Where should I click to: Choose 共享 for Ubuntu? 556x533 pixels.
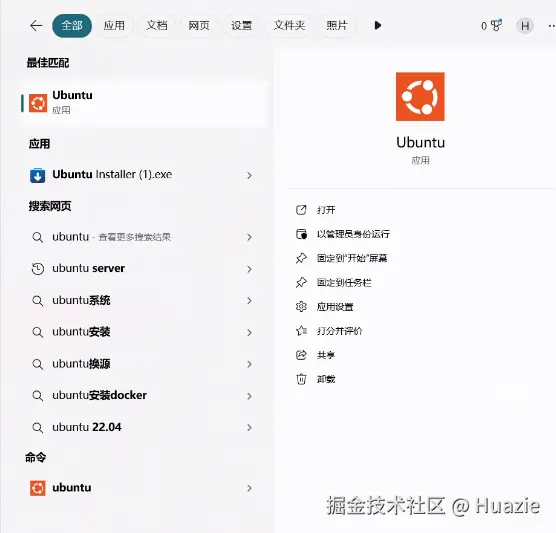coord(326,355)
